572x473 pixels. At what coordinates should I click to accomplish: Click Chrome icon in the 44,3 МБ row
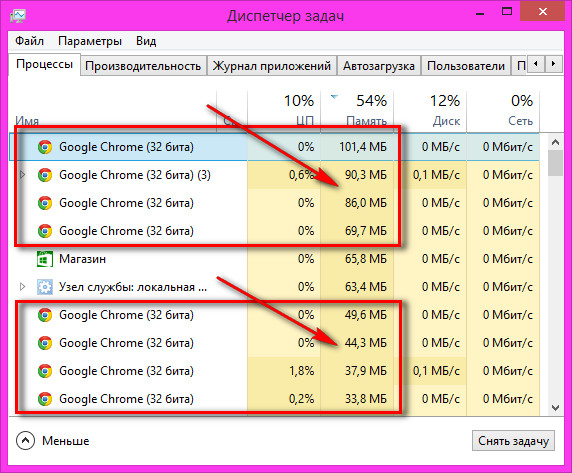click(45, 343)
